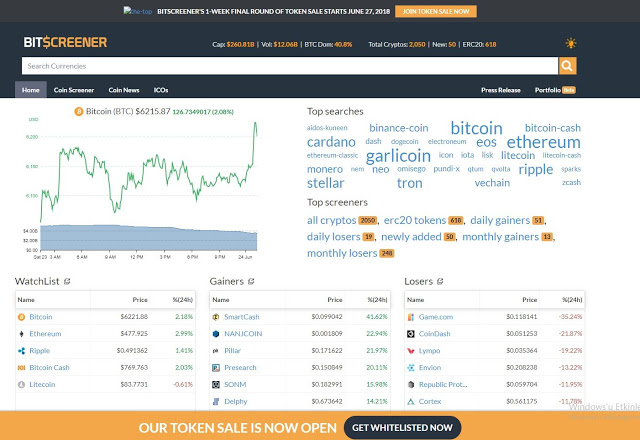This screenshot has height=440, width=640.
Task: Click the Ripple icon in WatchList
Action: tap(21, 351)
